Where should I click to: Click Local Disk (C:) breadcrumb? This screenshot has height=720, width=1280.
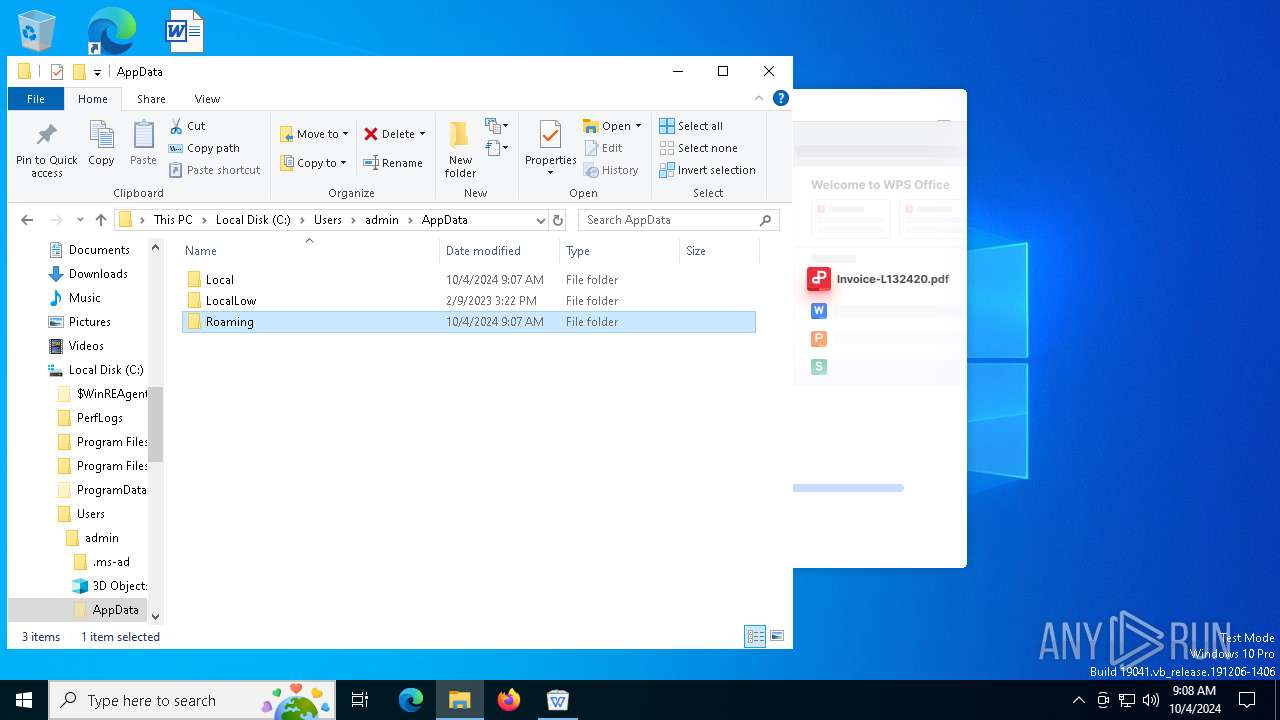point(253,220)
